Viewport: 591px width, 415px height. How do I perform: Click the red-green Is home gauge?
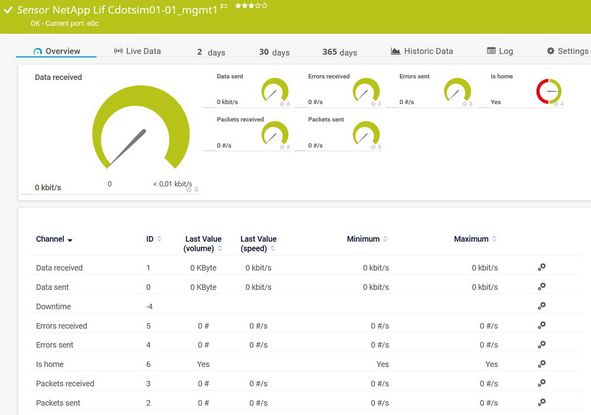coord(549,91)
